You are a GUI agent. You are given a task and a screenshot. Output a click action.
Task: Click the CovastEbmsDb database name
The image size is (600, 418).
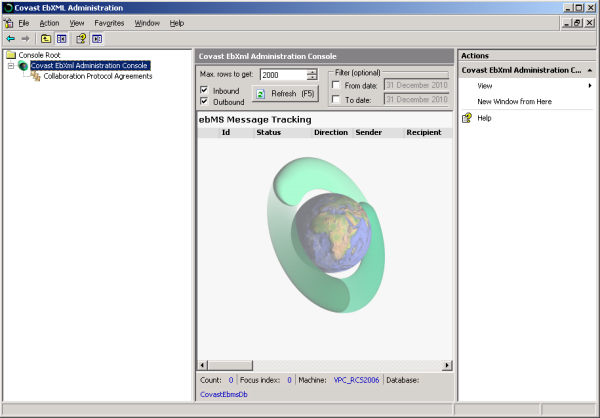tap(224, 394)
